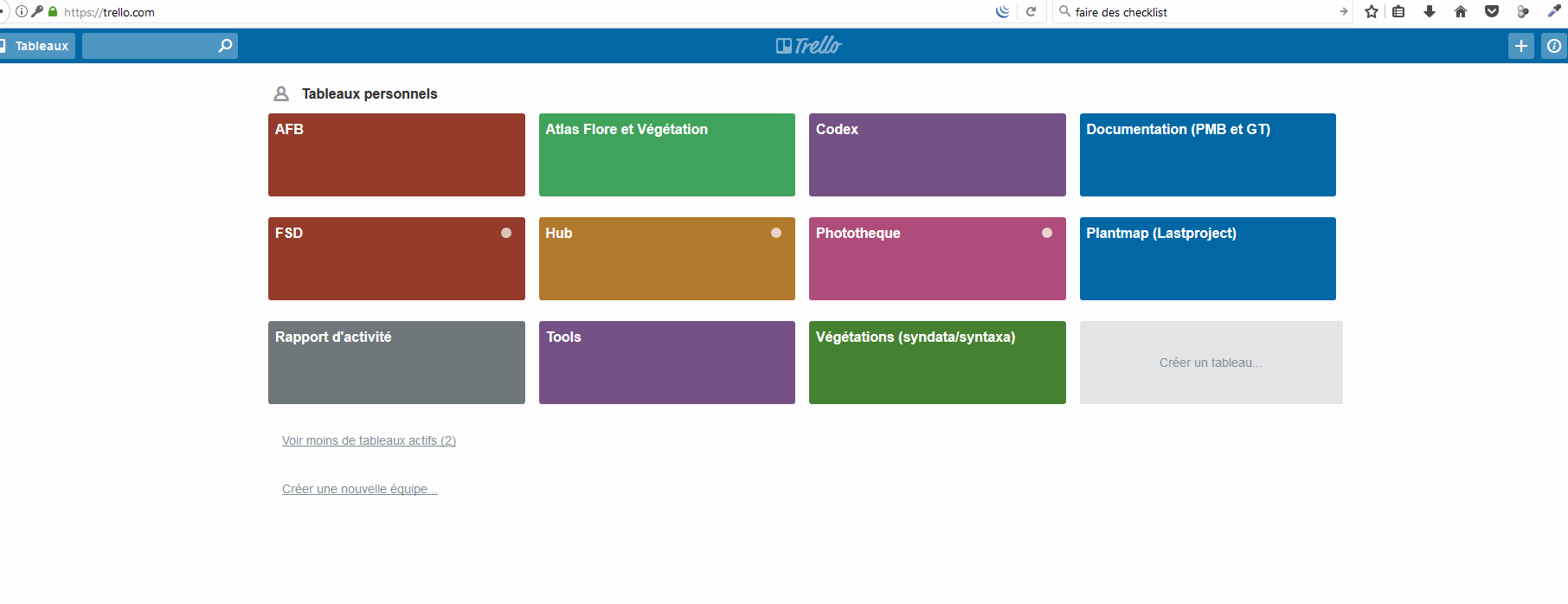1568x604 pixels.
Task: Bookmark this page with the star icon
Action: tap(1372, 12)
